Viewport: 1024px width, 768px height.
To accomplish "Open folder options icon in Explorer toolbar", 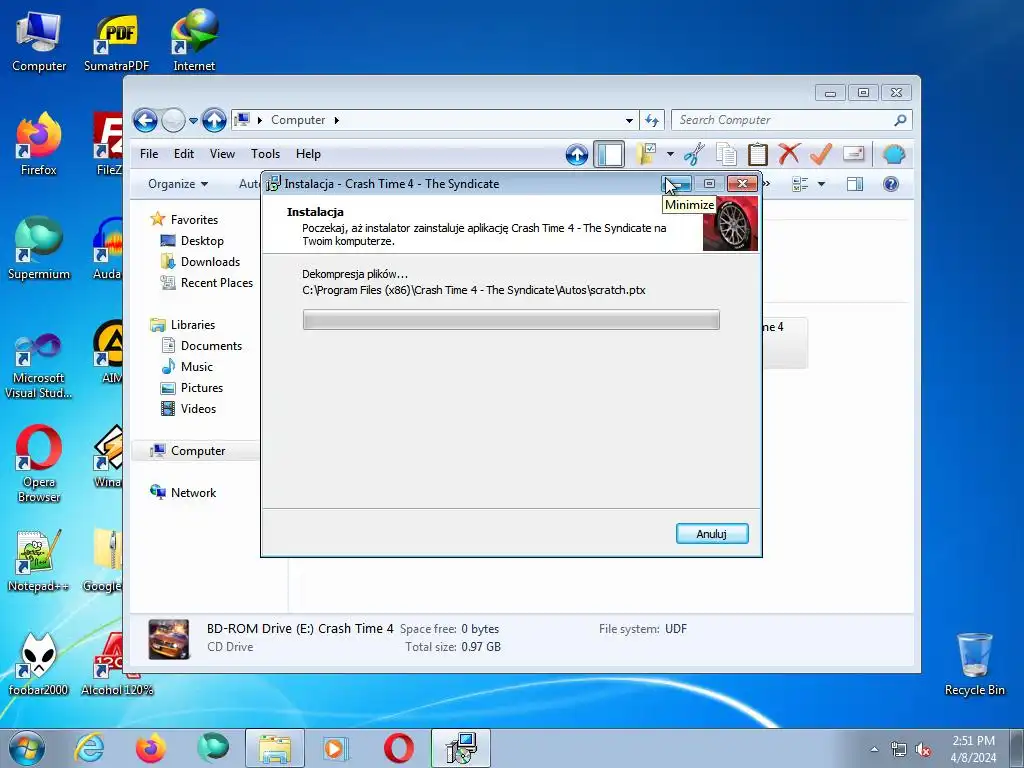I will [x=646, y=154].
